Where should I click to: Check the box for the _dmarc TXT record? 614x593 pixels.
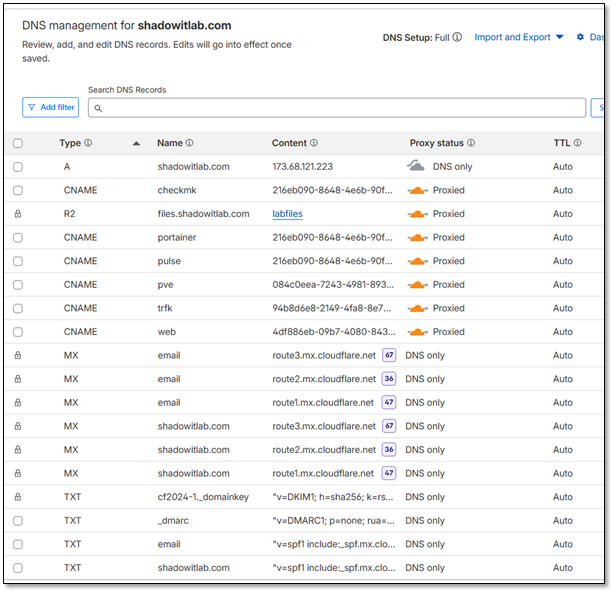tap(18, 521)
